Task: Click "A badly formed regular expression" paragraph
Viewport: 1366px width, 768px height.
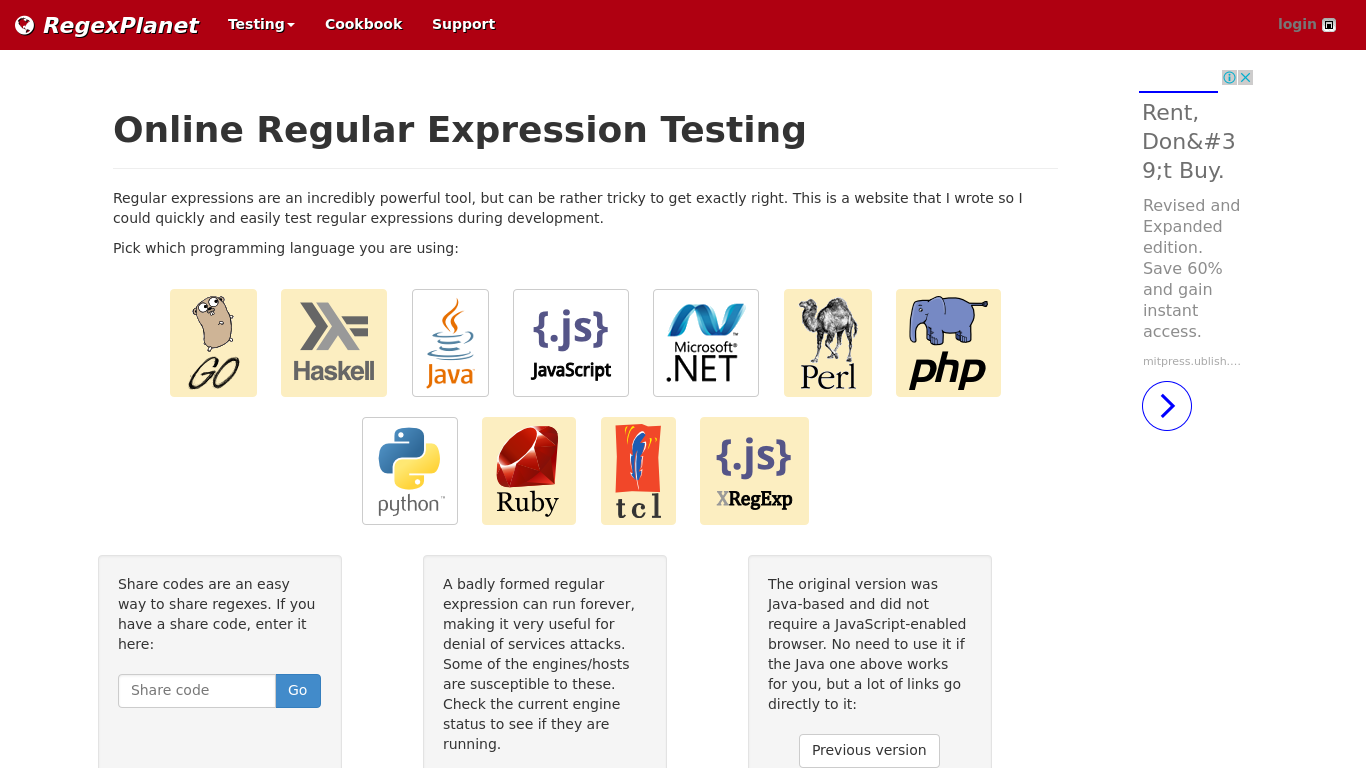Action: [x=539, y=664]
